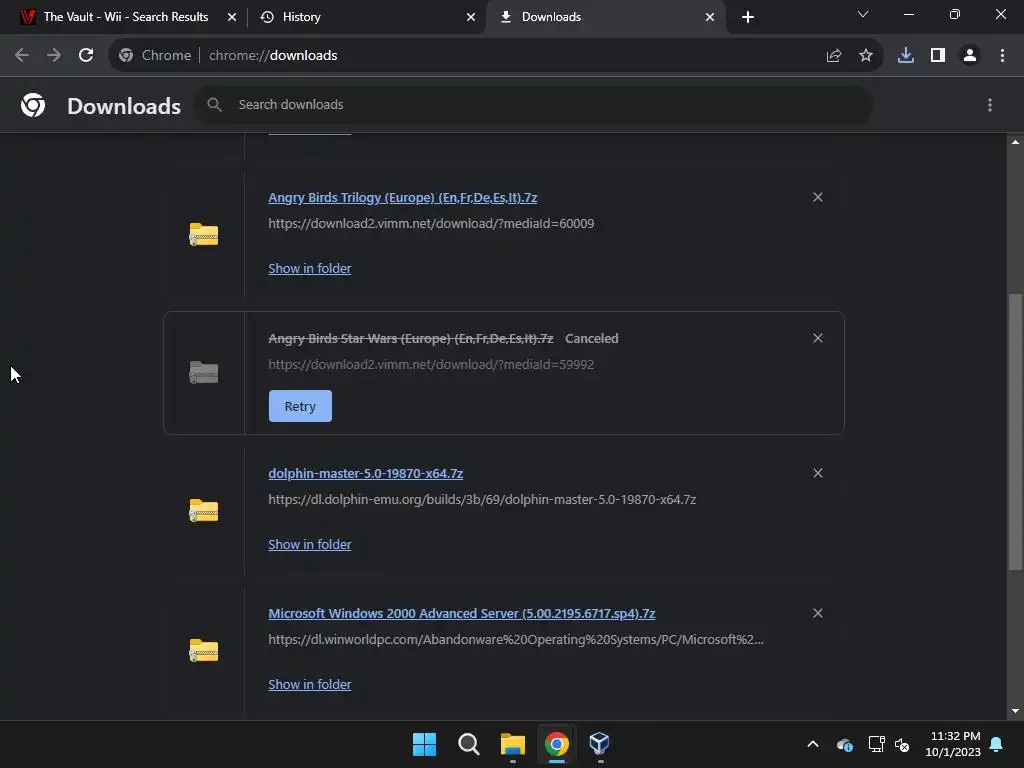
Task: Click the OneDrive cloud tray icon
Action: [845, 744]
